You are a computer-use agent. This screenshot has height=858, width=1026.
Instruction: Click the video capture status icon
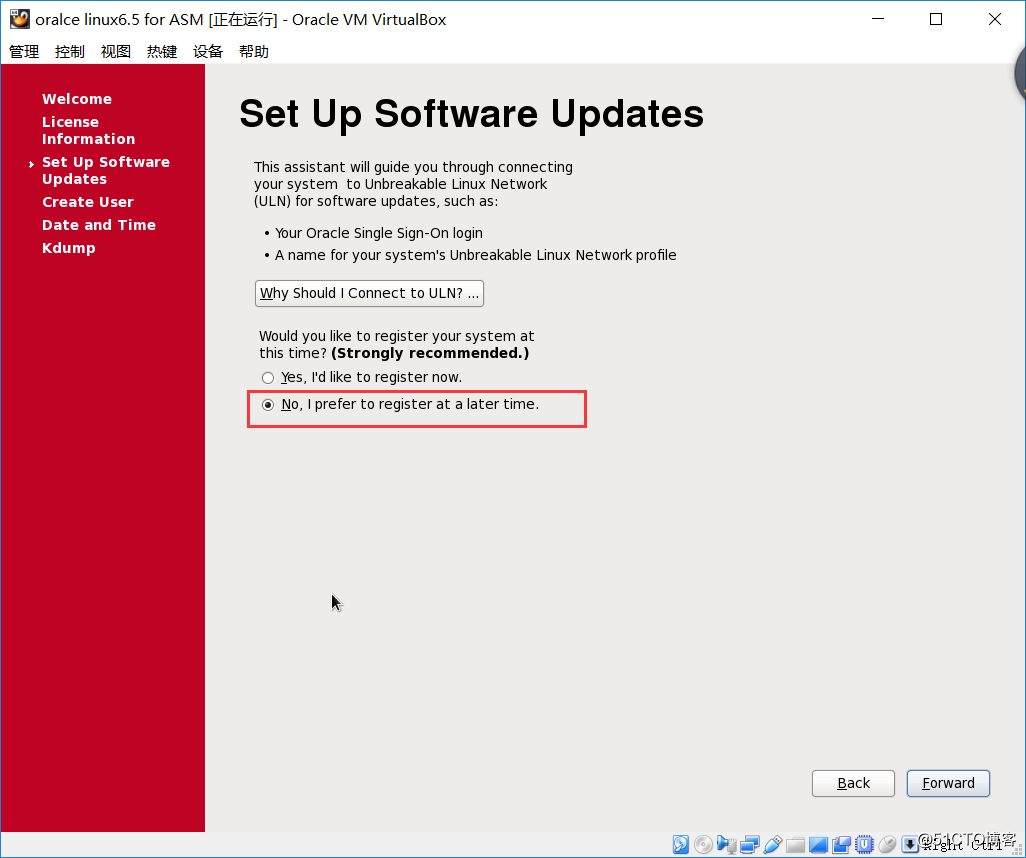click(x=841, y=844)
